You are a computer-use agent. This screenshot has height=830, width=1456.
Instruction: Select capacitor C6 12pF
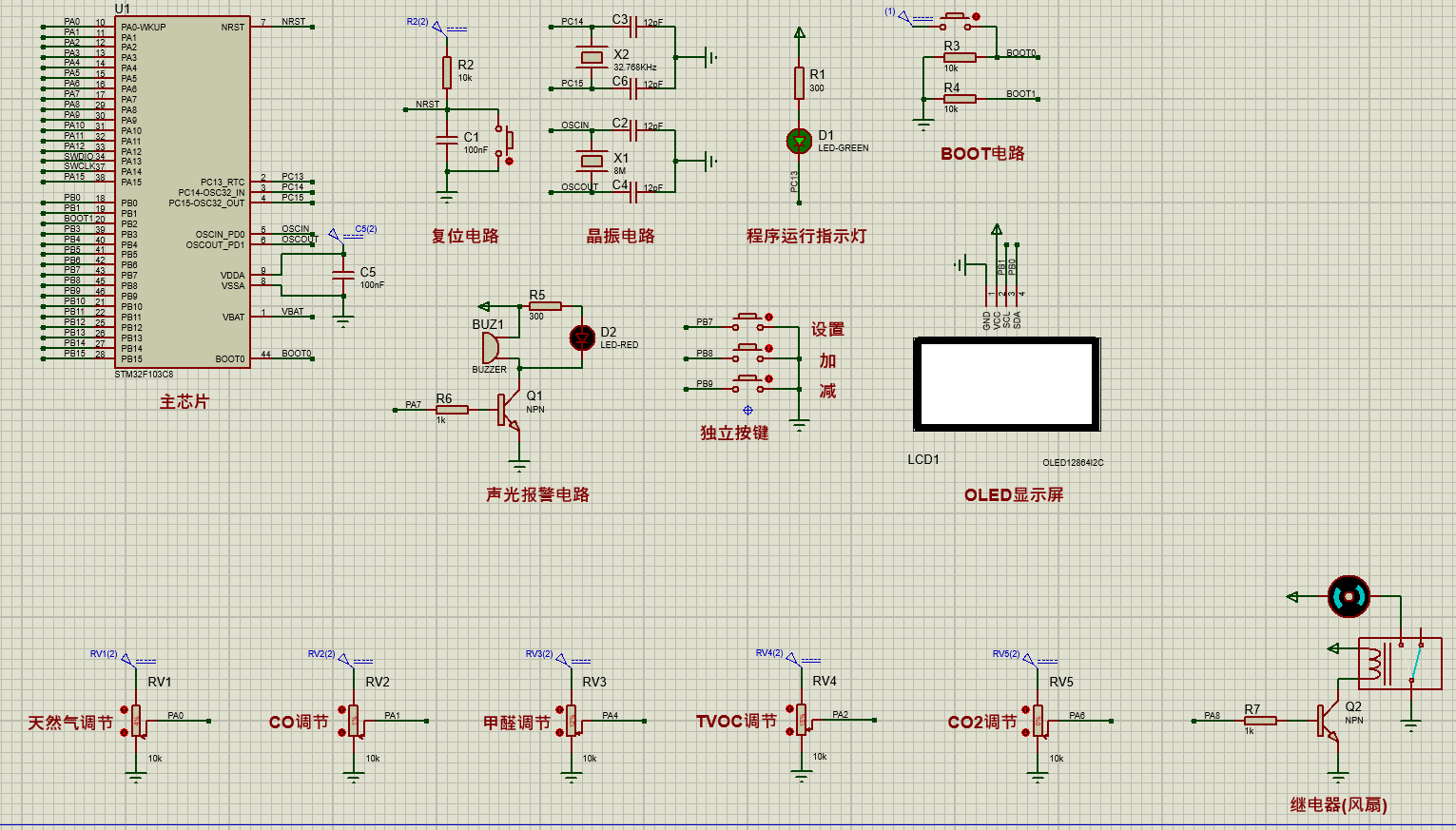tap(634, 88)
